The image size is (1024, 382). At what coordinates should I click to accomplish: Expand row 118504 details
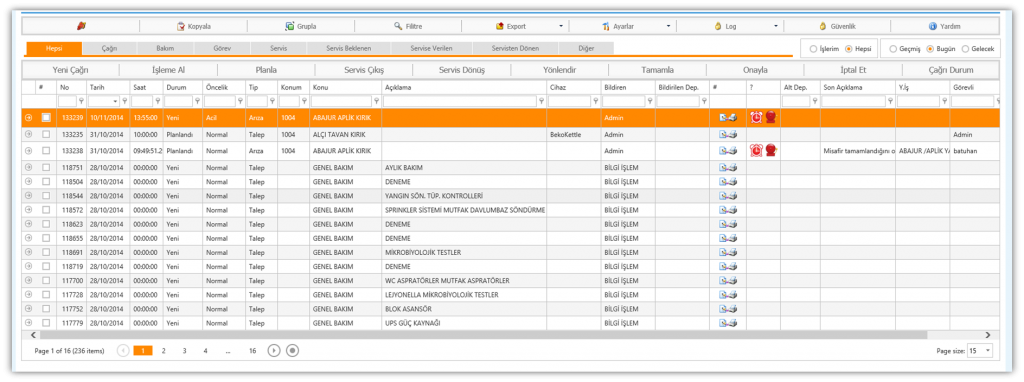(29, 182)
